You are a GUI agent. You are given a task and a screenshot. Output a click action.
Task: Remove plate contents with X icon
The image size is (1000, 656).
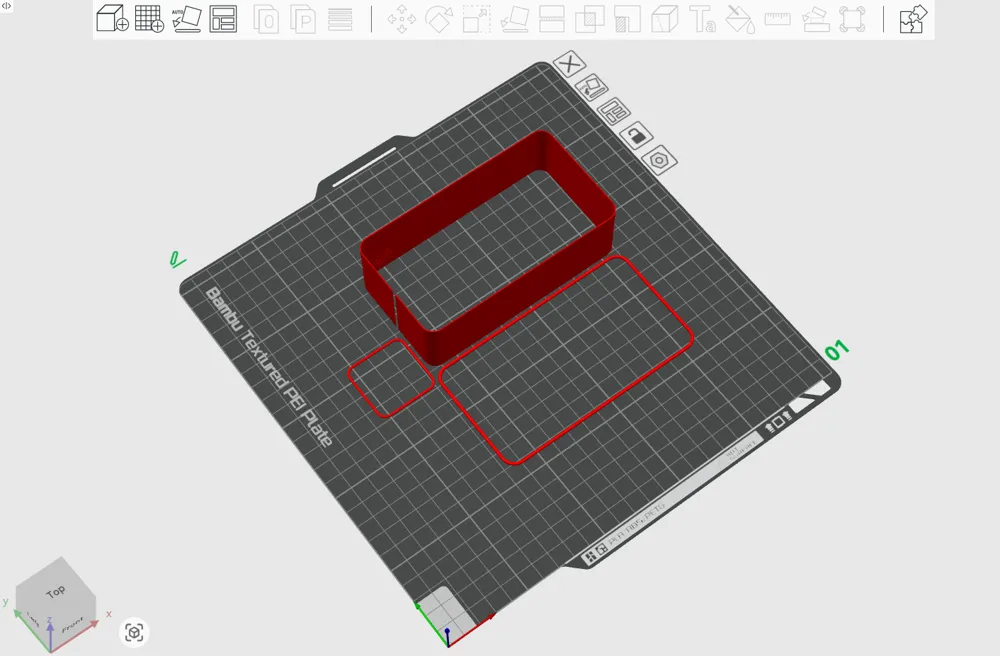570,64
